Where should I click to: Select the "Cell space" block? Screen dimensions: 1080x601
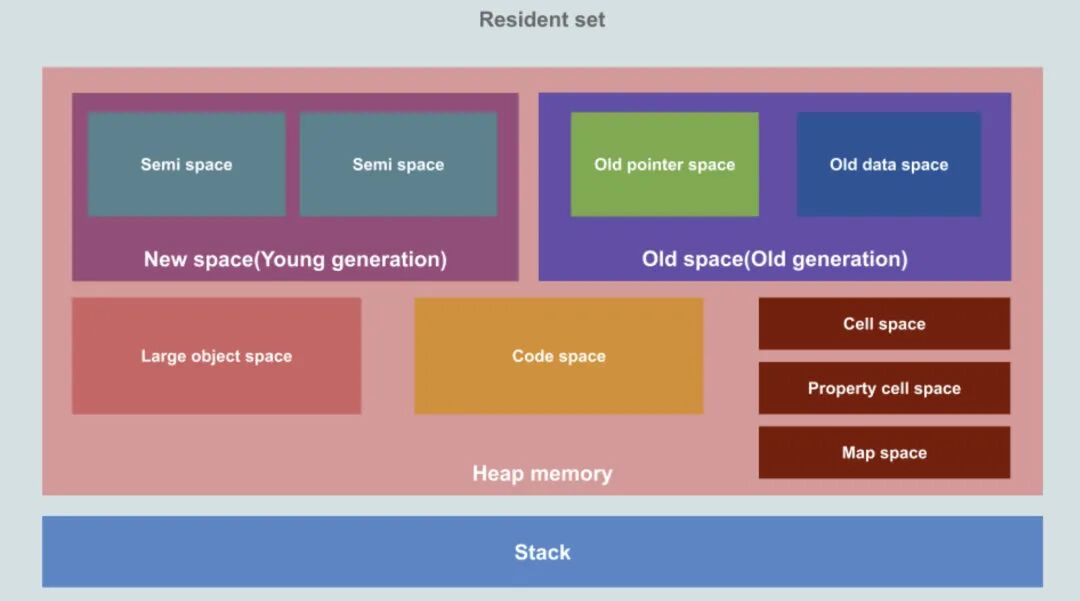click(x=884, y=324)
